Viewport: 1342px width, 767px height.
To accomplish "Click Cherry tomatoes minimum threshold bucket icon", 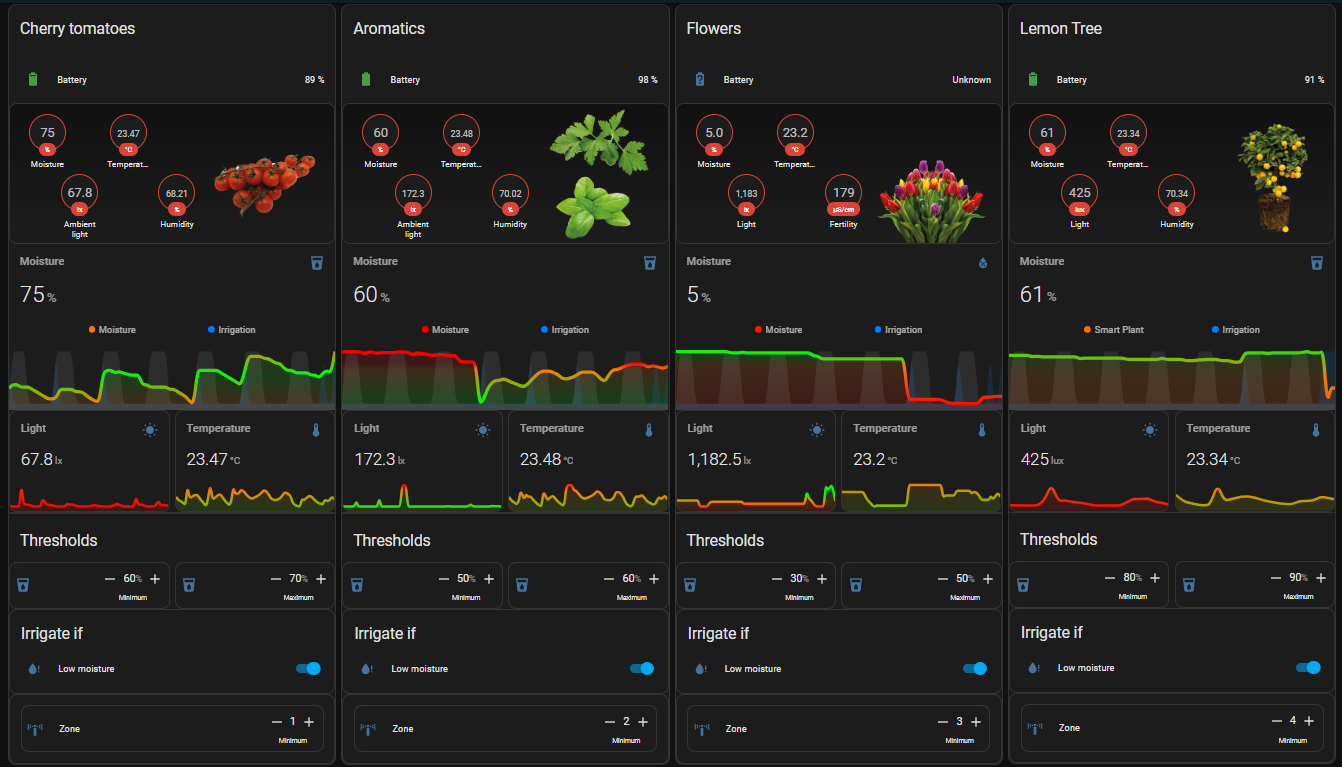I will 23,585.
